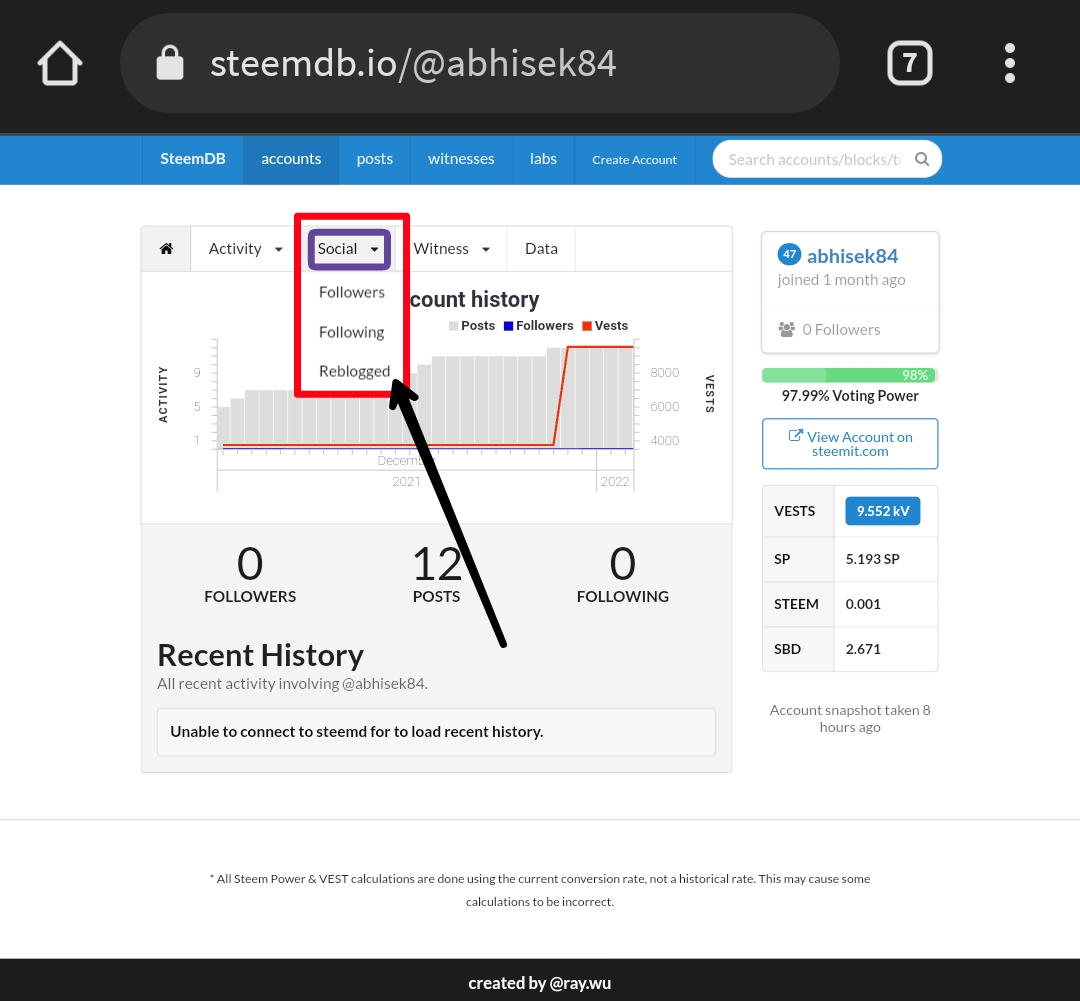Click the Account snapshot taken text
1080x1001 pixels.
(x=850, y=719)
